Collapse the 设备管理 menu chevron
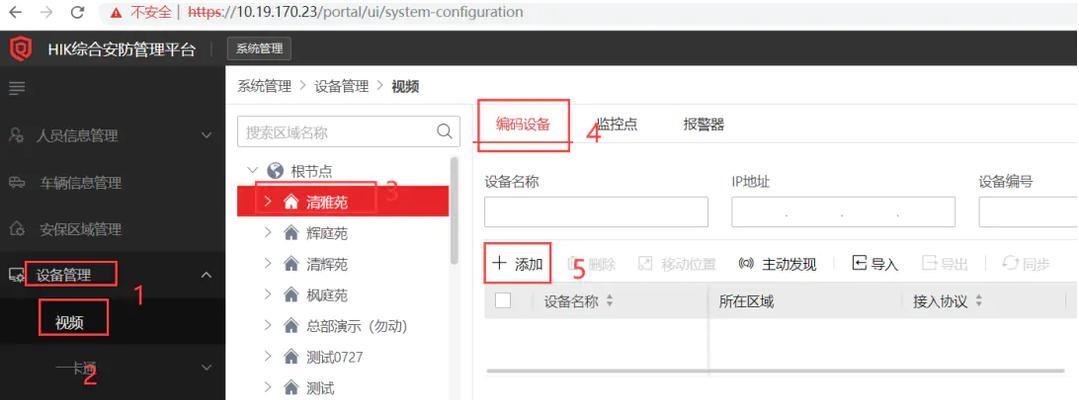Viewport: 1079px width, 400px height. (206, 275)
